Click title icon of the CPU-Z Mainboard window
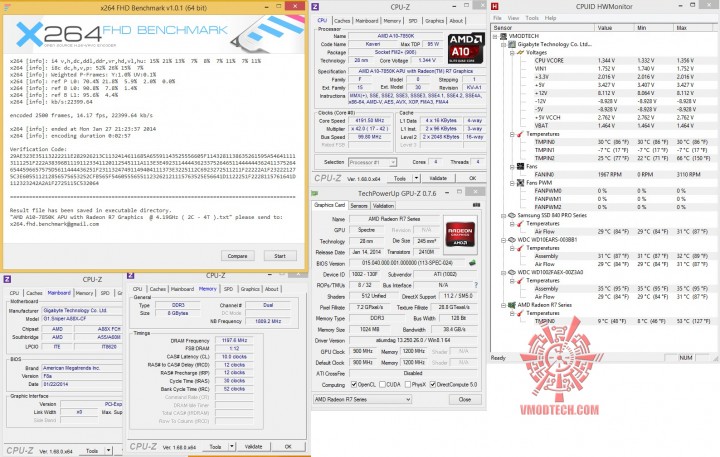 point(7,279)
